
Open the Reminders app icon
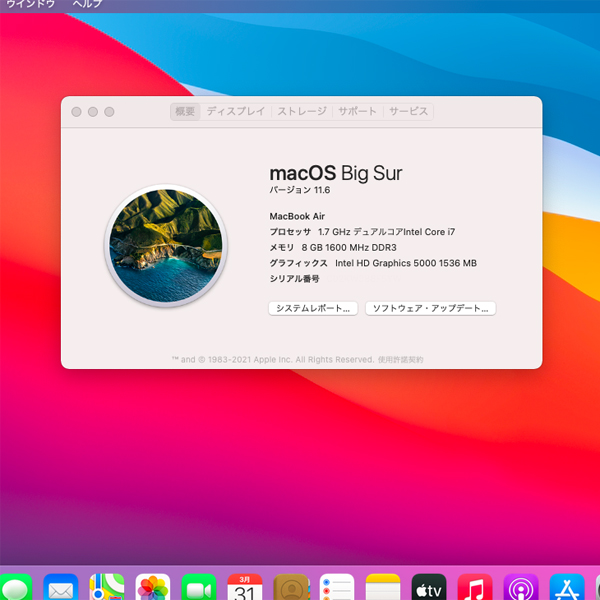click(337, 588)
